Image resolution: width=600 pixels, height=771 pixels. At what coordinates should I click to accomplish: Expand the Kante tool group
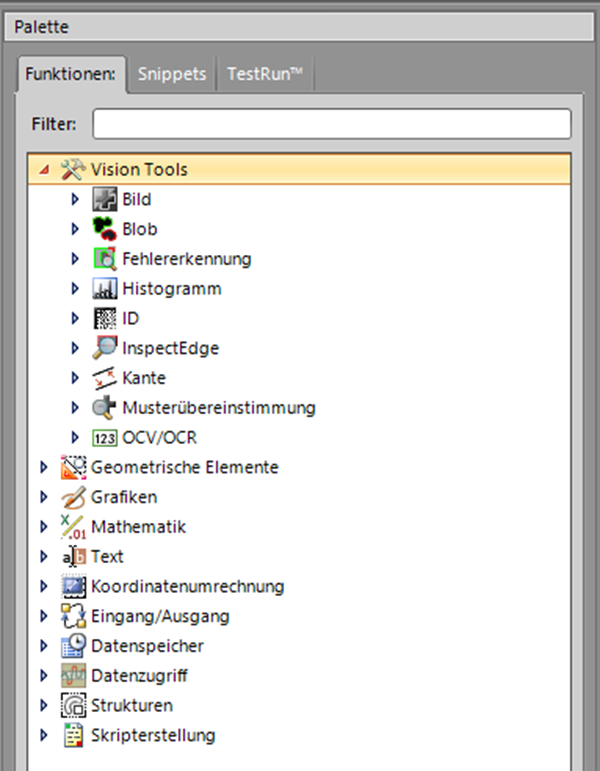75,378
